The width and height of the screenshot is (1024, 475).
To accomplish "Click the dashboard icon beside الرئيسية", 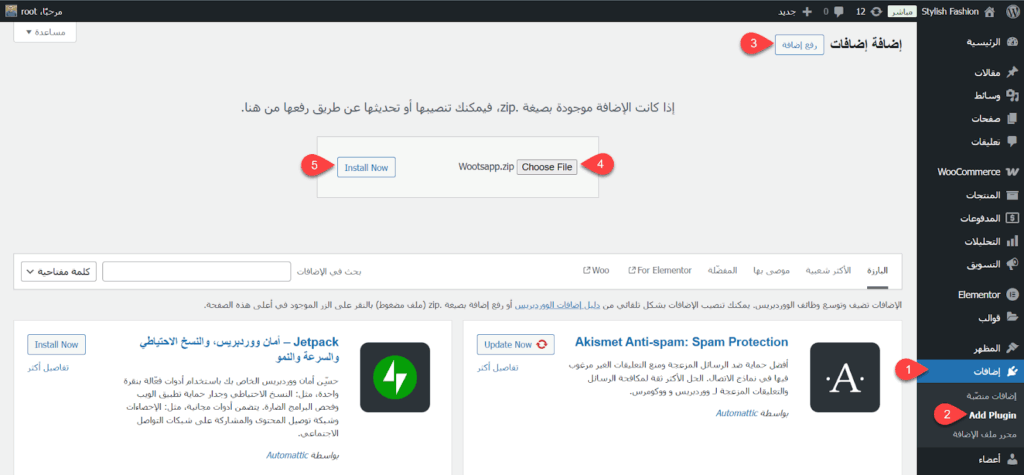I will click(1012, 42).
